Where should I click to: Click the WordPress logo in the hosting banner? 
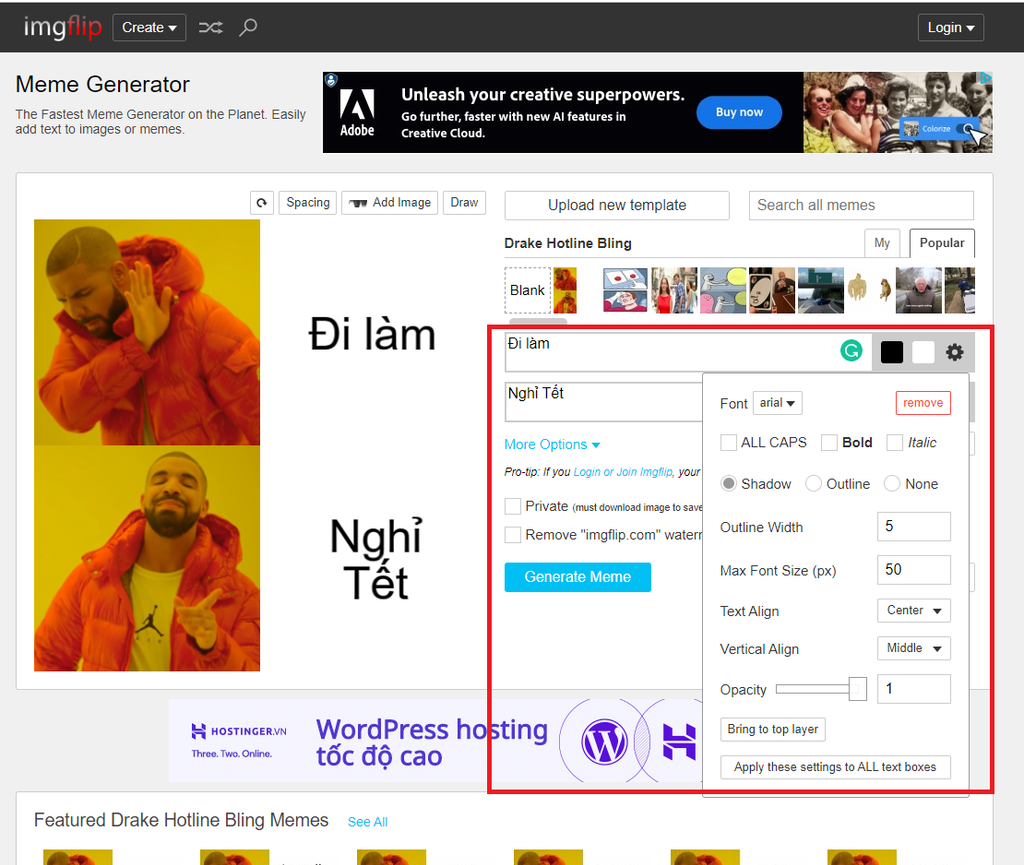coord(604,742)
